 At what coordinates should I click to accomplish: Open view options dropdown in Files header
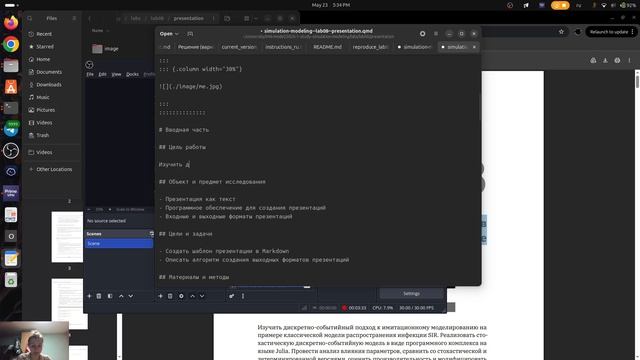tap(256, 18)
